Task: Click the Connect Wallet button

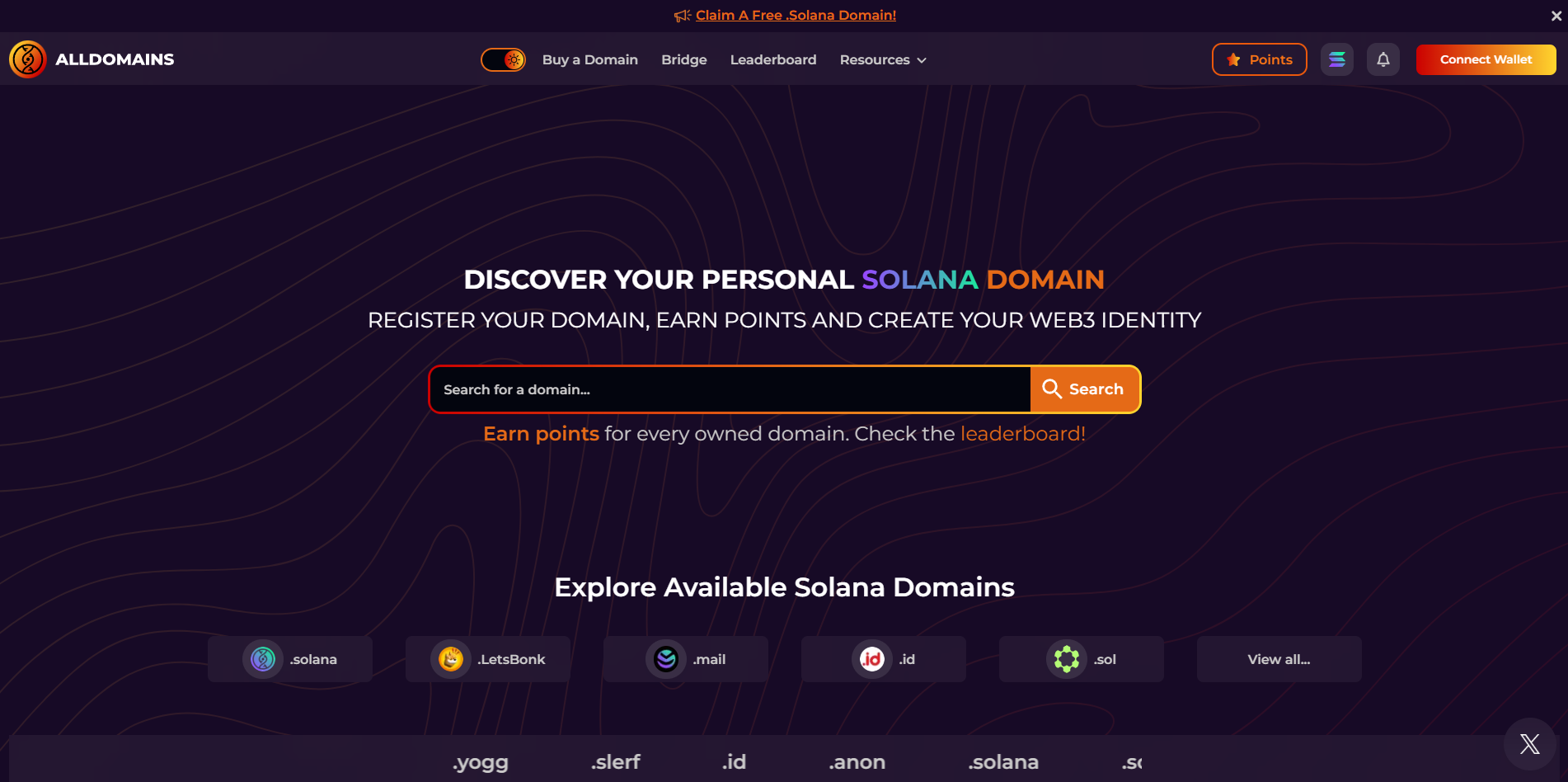Action: 1486,59
